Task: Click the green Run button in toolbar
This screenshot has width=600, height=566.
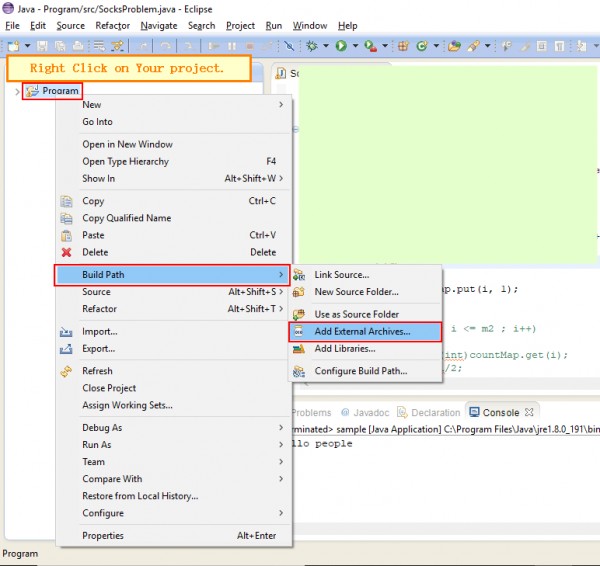Action: point(341,46)
